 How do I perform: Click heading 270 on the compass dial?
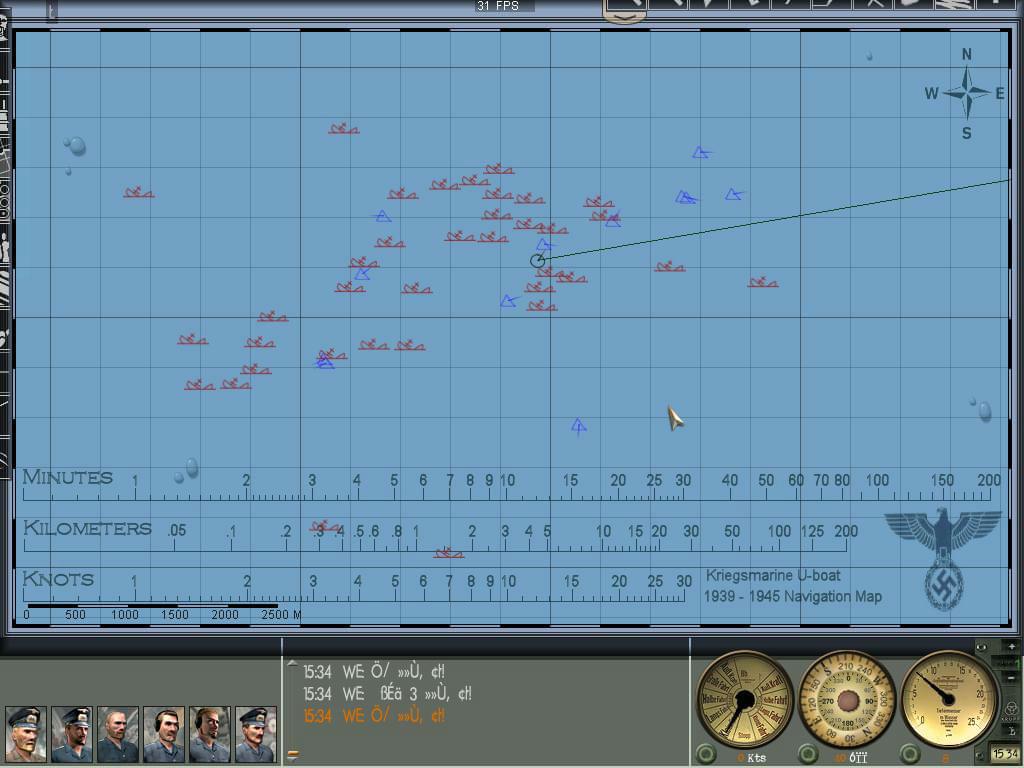(827, 701)
